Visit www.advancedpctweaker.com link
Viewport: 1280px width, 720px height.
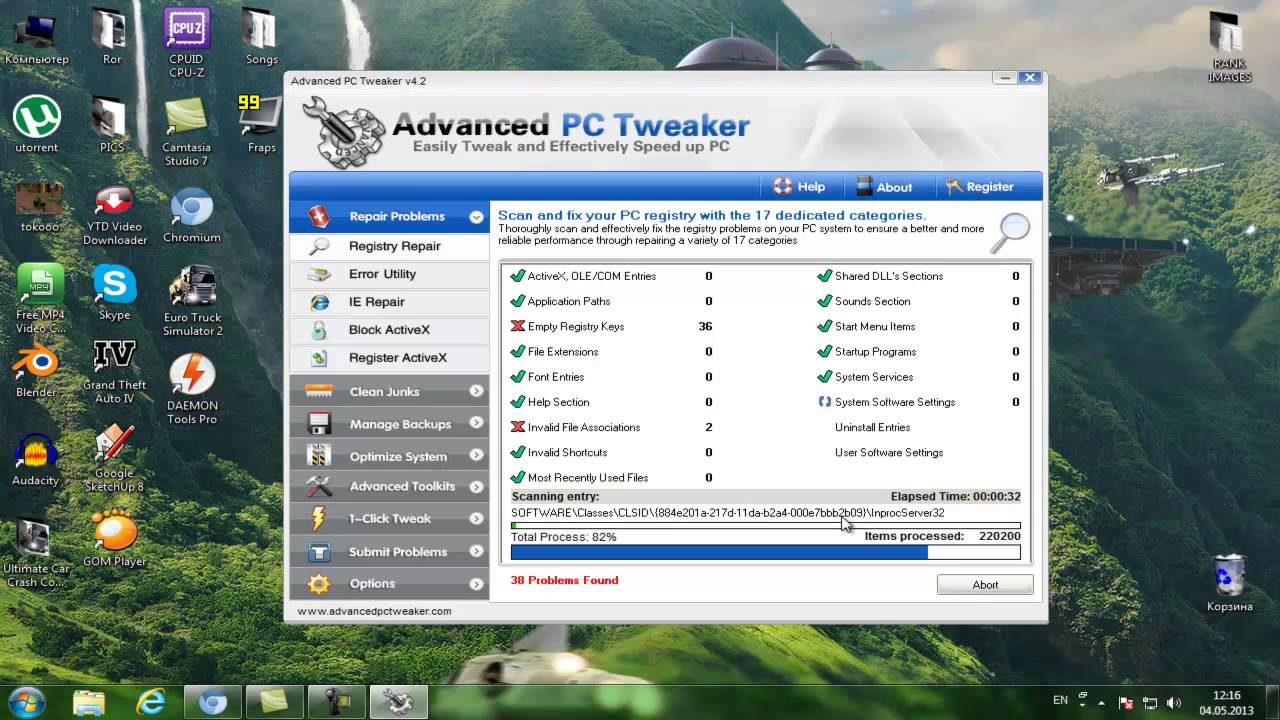click(x=374, y=611)
